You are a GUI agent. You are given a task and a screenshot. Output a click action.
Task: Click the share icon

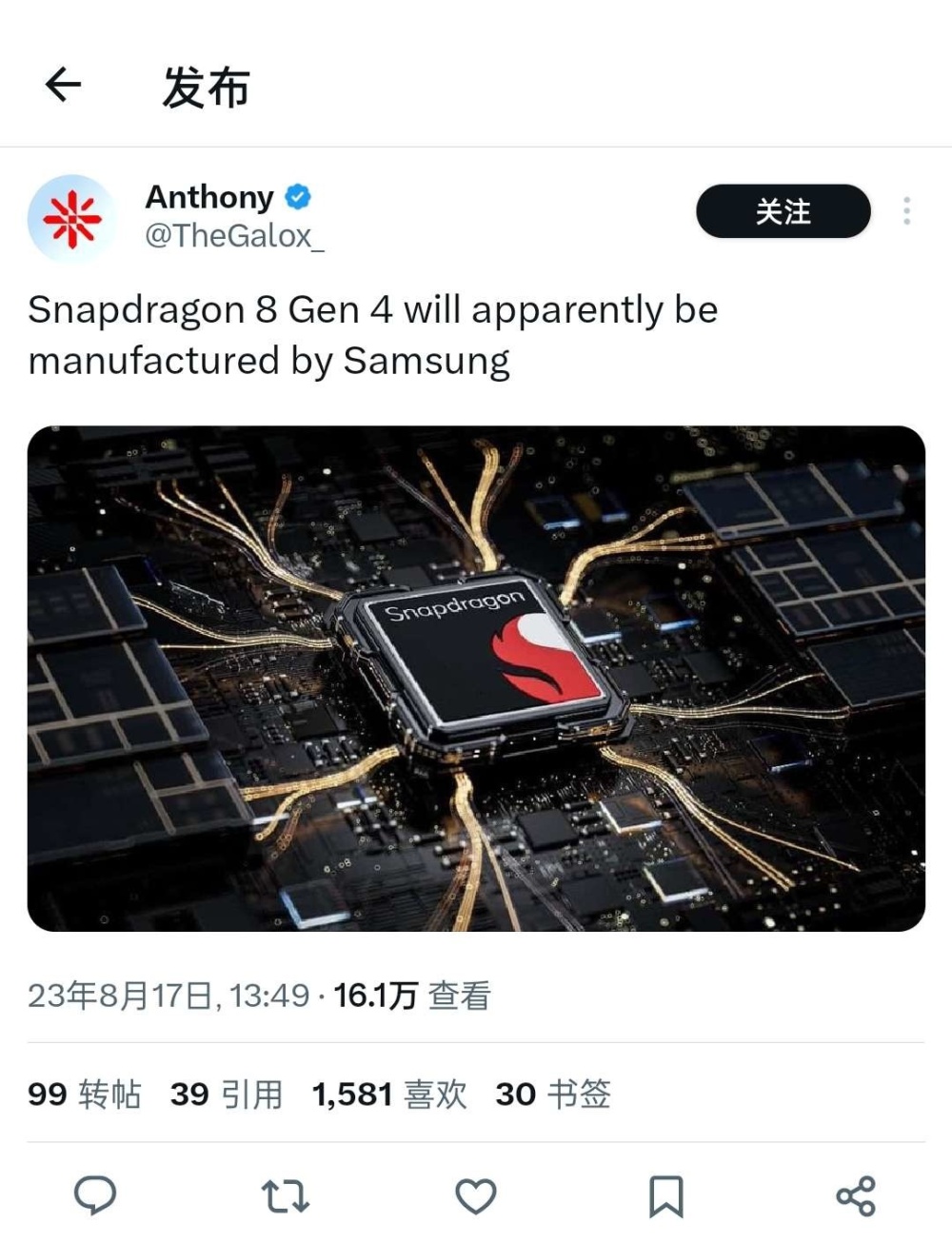click(856, 1196)
